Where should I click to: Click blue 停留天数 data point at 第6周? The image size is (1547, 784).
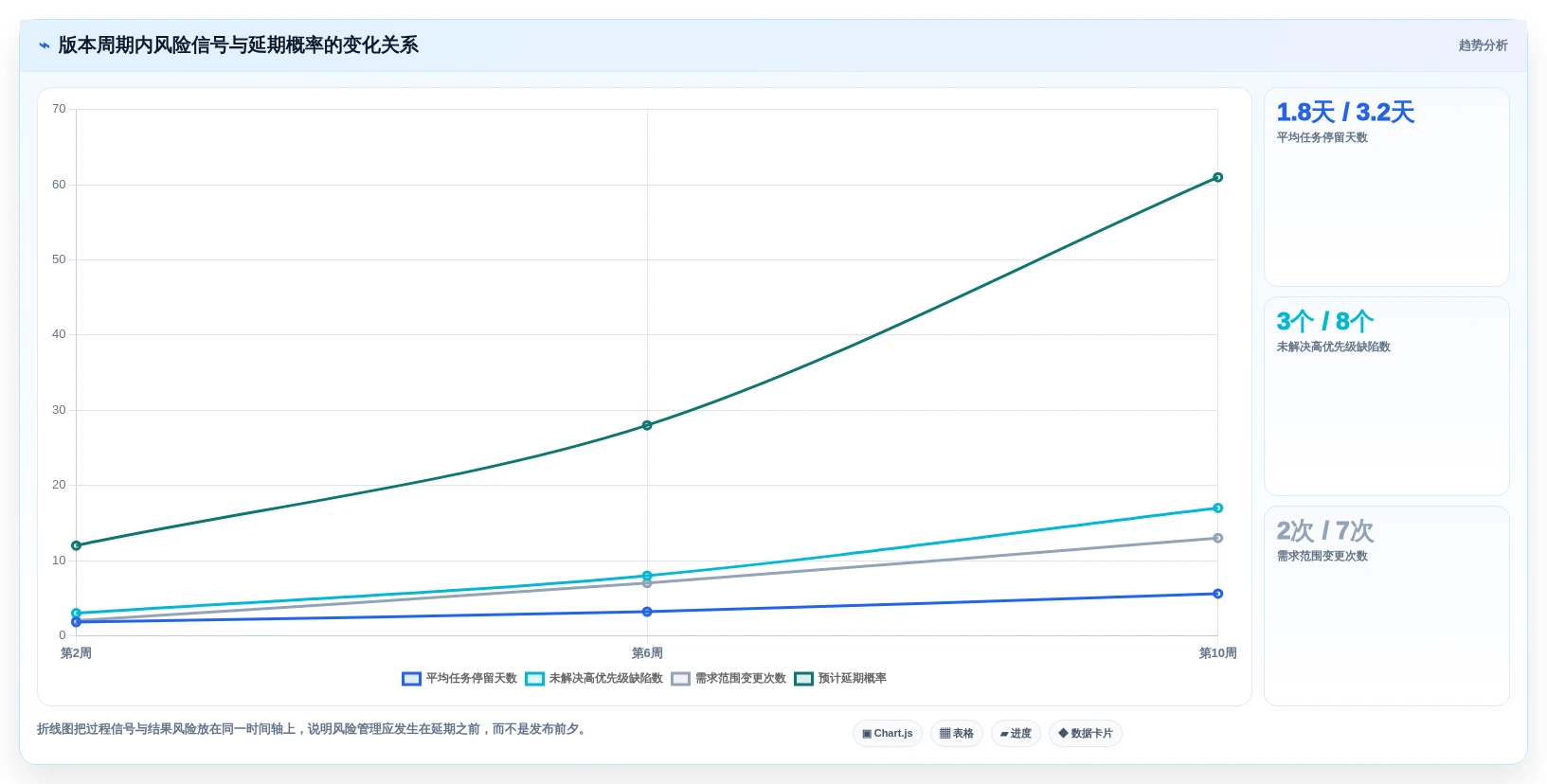[647, 612]
